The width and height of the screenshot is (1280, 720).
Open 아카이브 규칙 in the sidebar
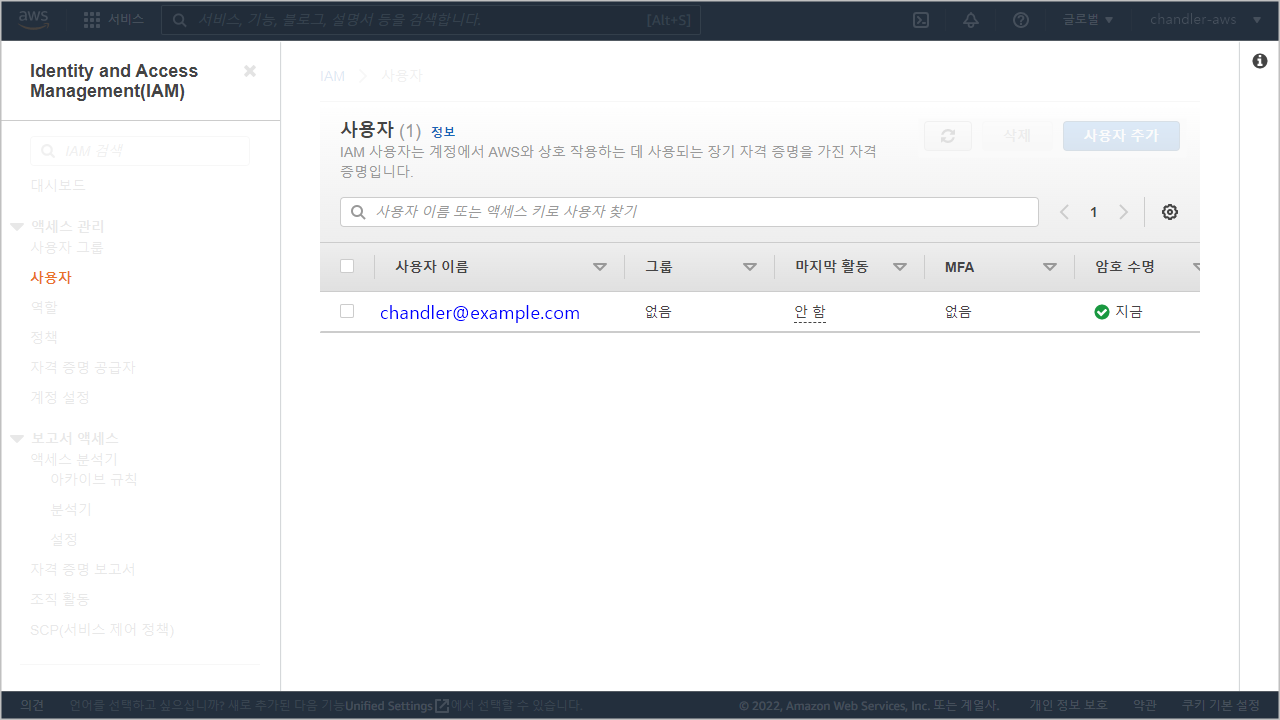tap(94, 479)
